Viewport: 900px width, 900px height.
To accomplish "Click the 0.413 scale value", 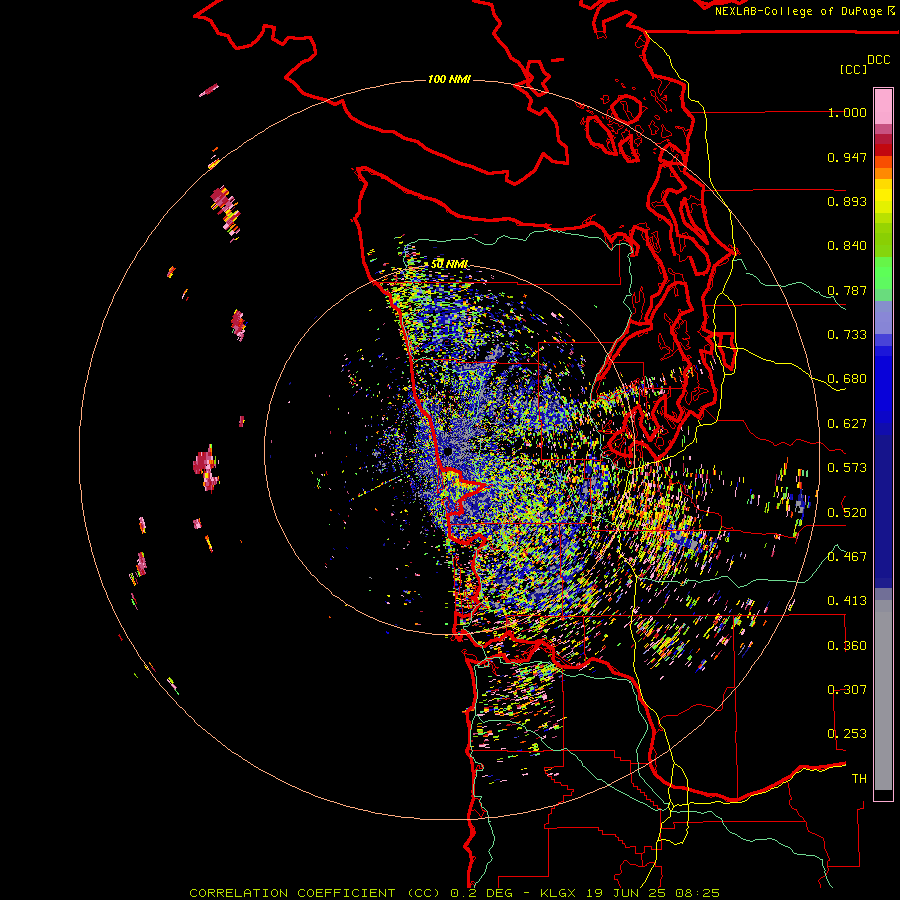I will click(x=847, y=601).
